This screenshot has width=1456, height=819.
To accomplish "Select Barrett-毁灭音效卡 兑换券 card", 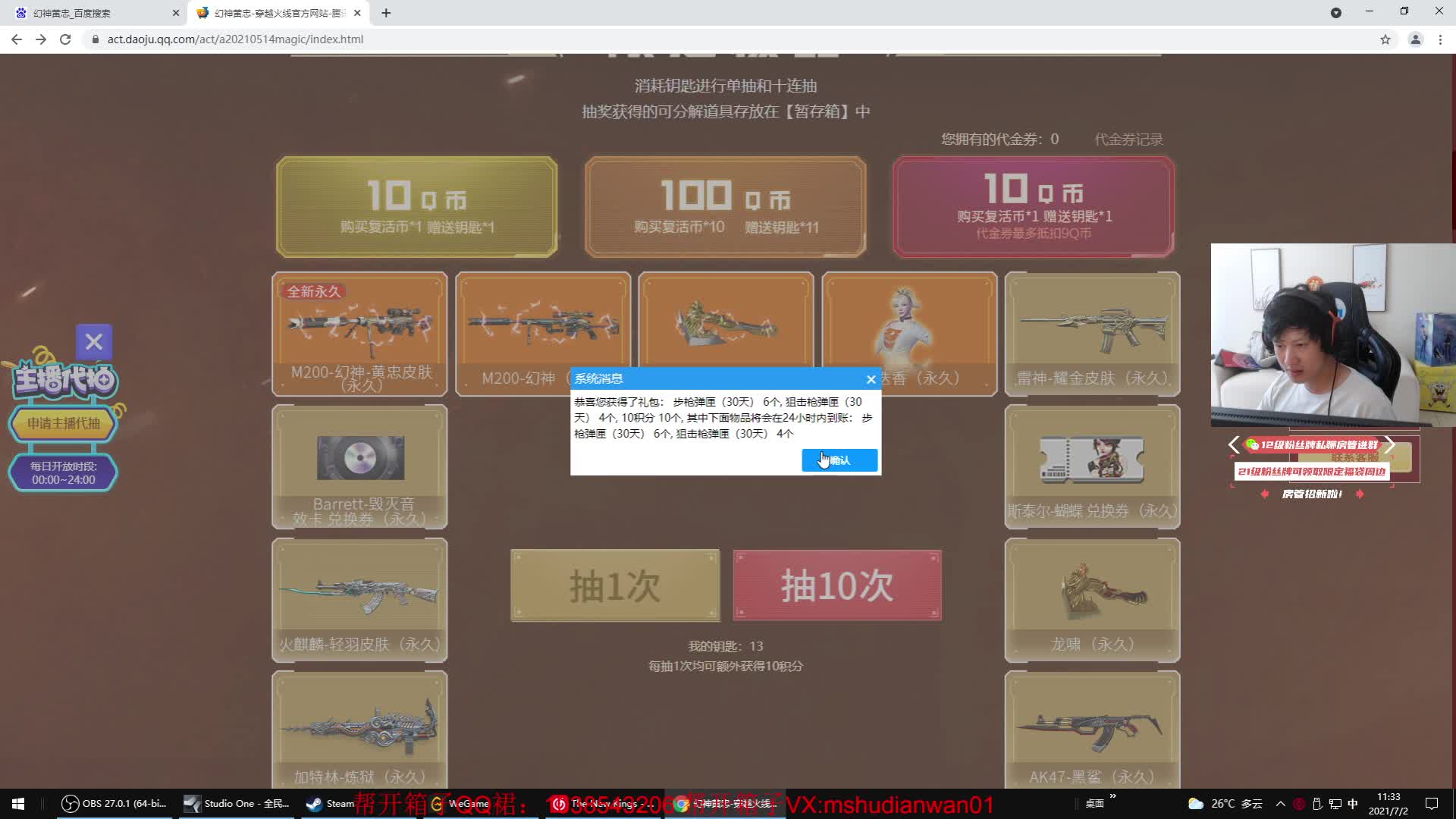I will click(x=359, y=467).
